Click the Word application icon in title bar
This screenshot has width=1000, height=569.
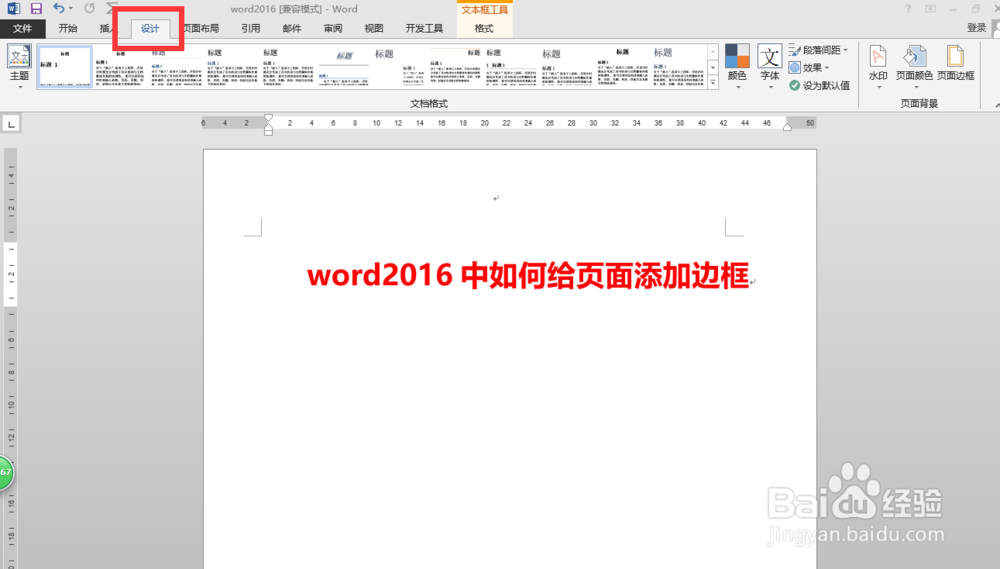point(13,9)
